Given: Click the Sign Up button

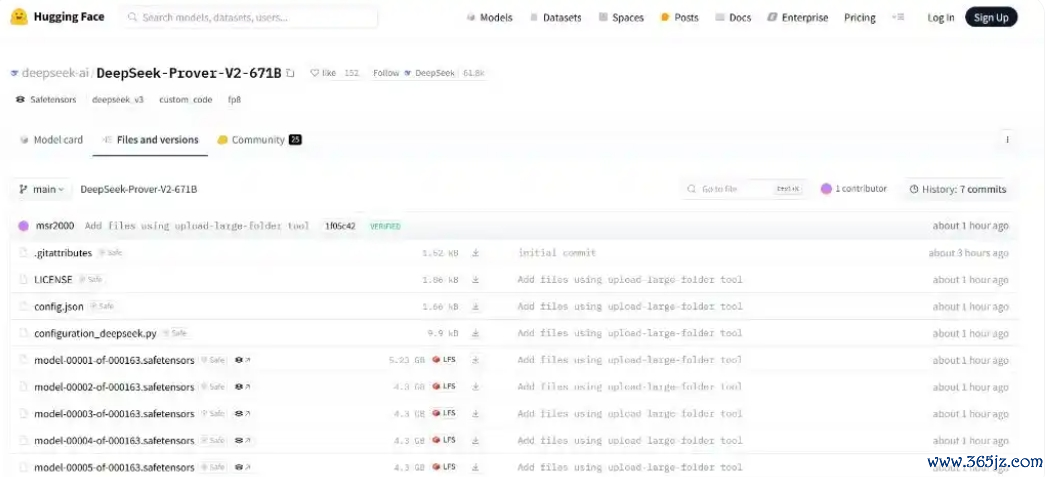Looking at the screenshot, I should click(x=991, y=17).
